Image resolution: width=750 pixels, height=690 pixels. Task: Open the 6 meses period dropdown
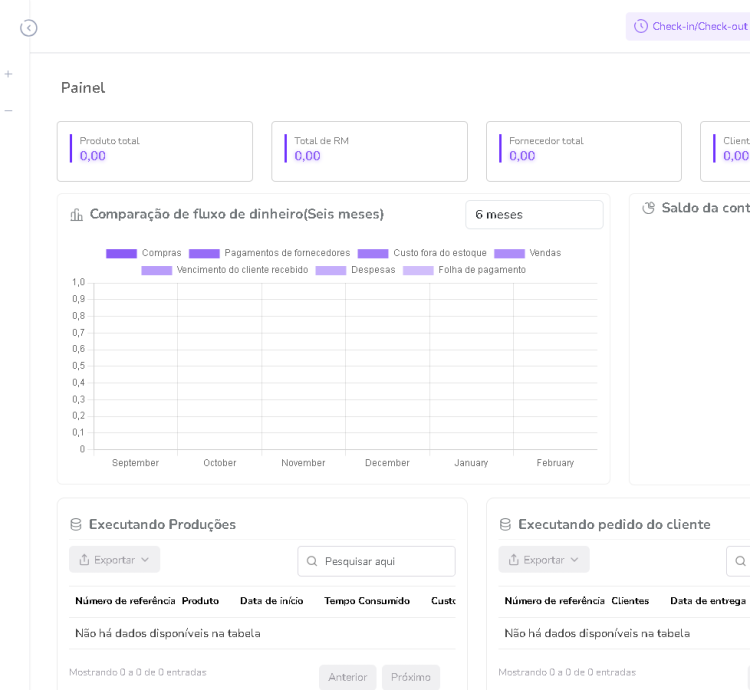(x=534, y=215)
